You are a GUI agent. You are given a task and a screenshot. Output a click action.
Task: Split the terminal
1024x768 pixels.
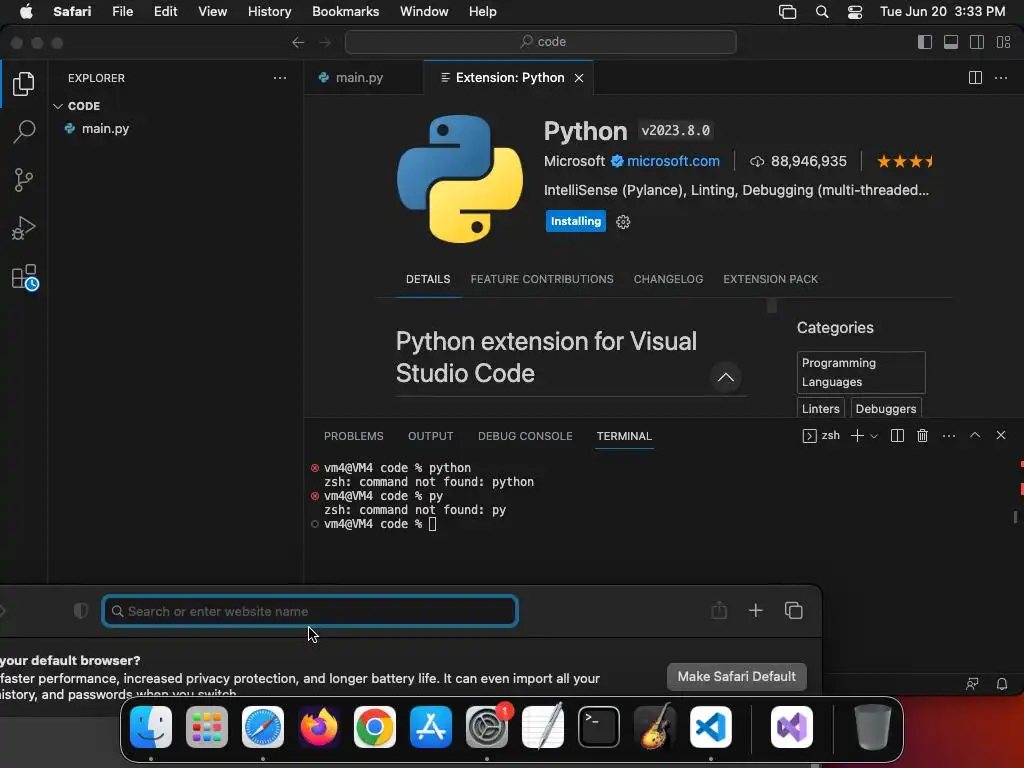click(x=897, y=436)
